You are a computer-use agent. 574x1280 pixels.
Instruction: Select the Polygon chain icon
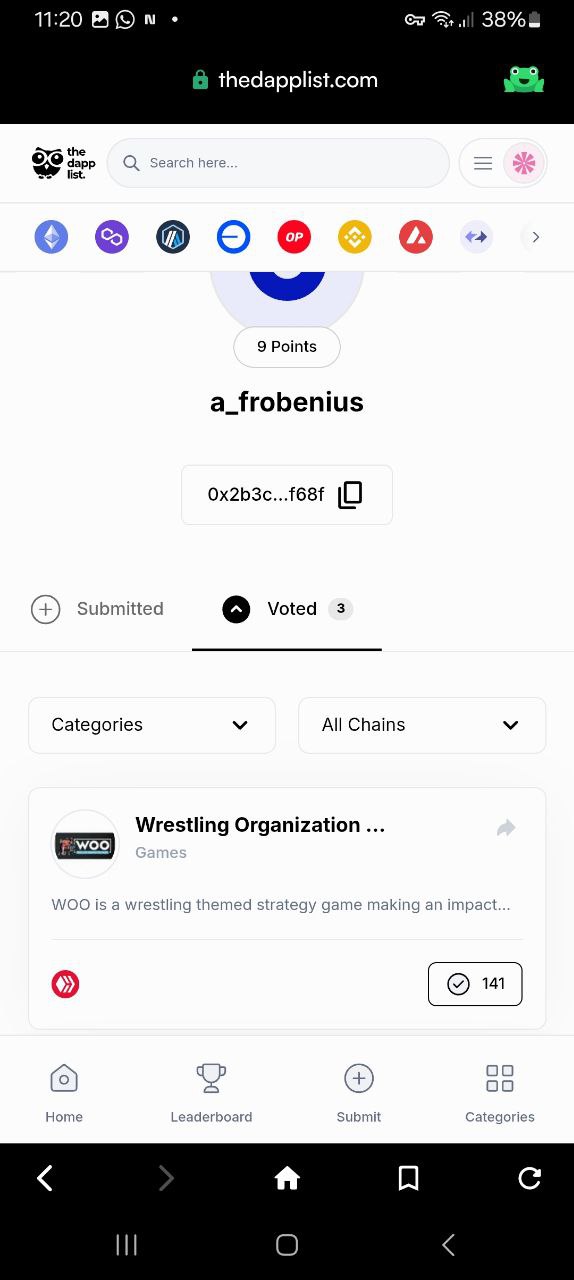point(112,237)
